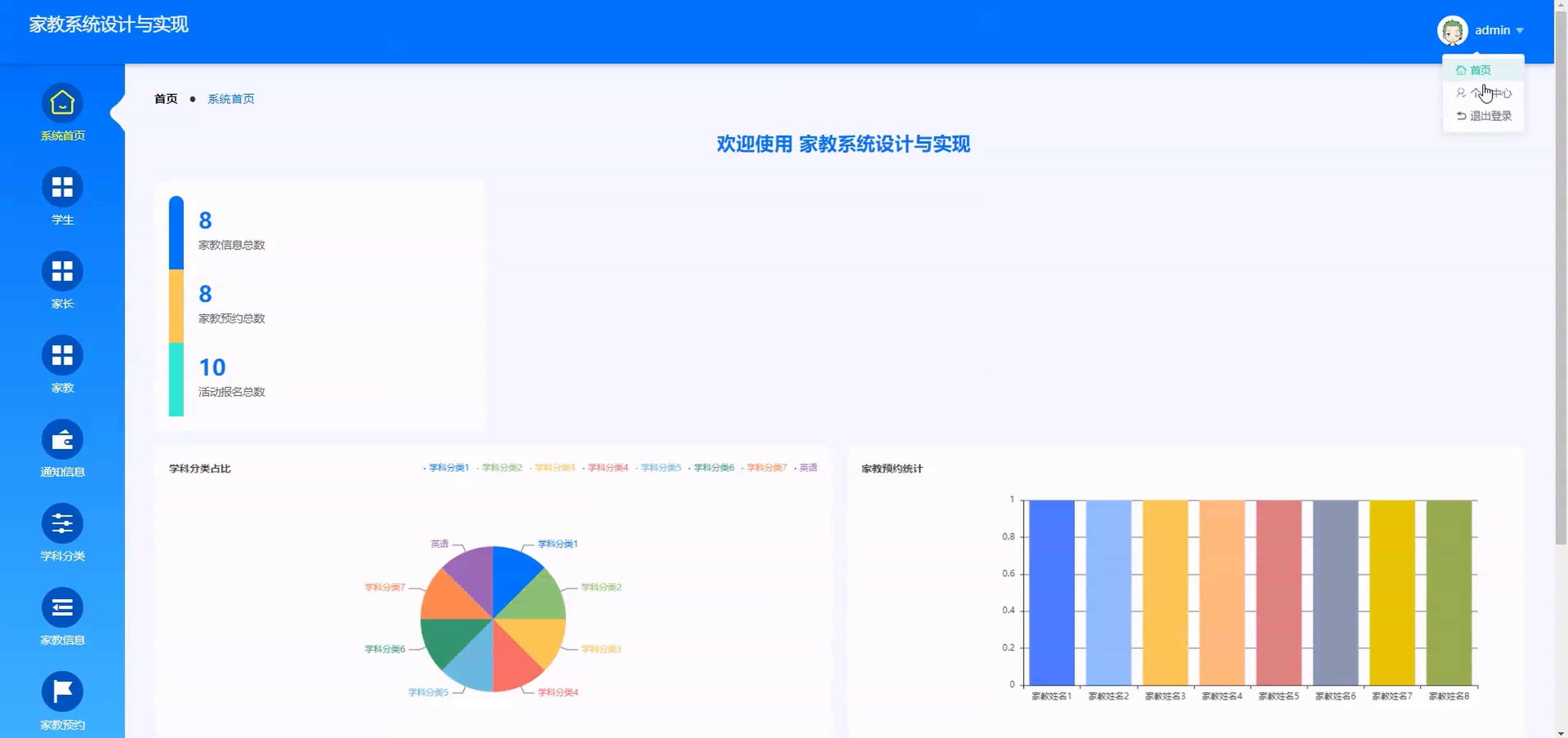This screenshot has width=1568, height=738.
Task: Open the 系统首页 home icon in sidebar
Action: 62,103
